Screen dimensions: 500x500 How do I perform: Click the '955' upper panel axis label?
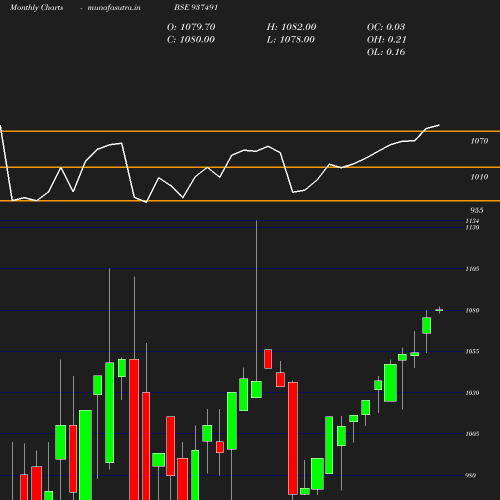tap(477, 210)
